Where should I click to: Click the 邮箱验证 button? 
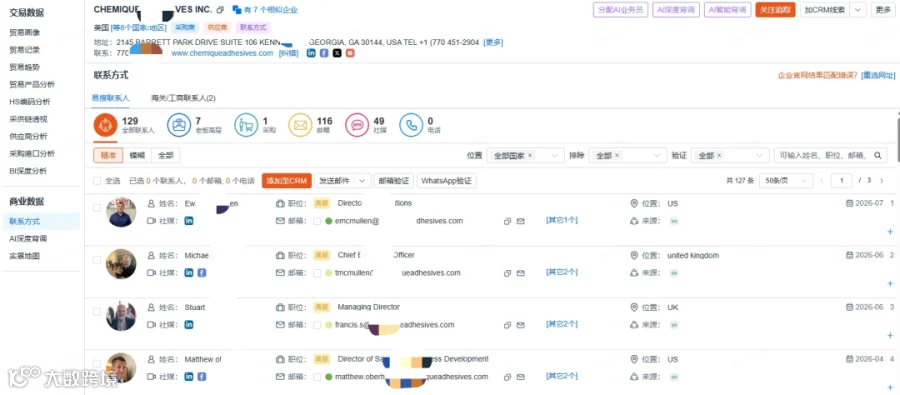[394, 181]
